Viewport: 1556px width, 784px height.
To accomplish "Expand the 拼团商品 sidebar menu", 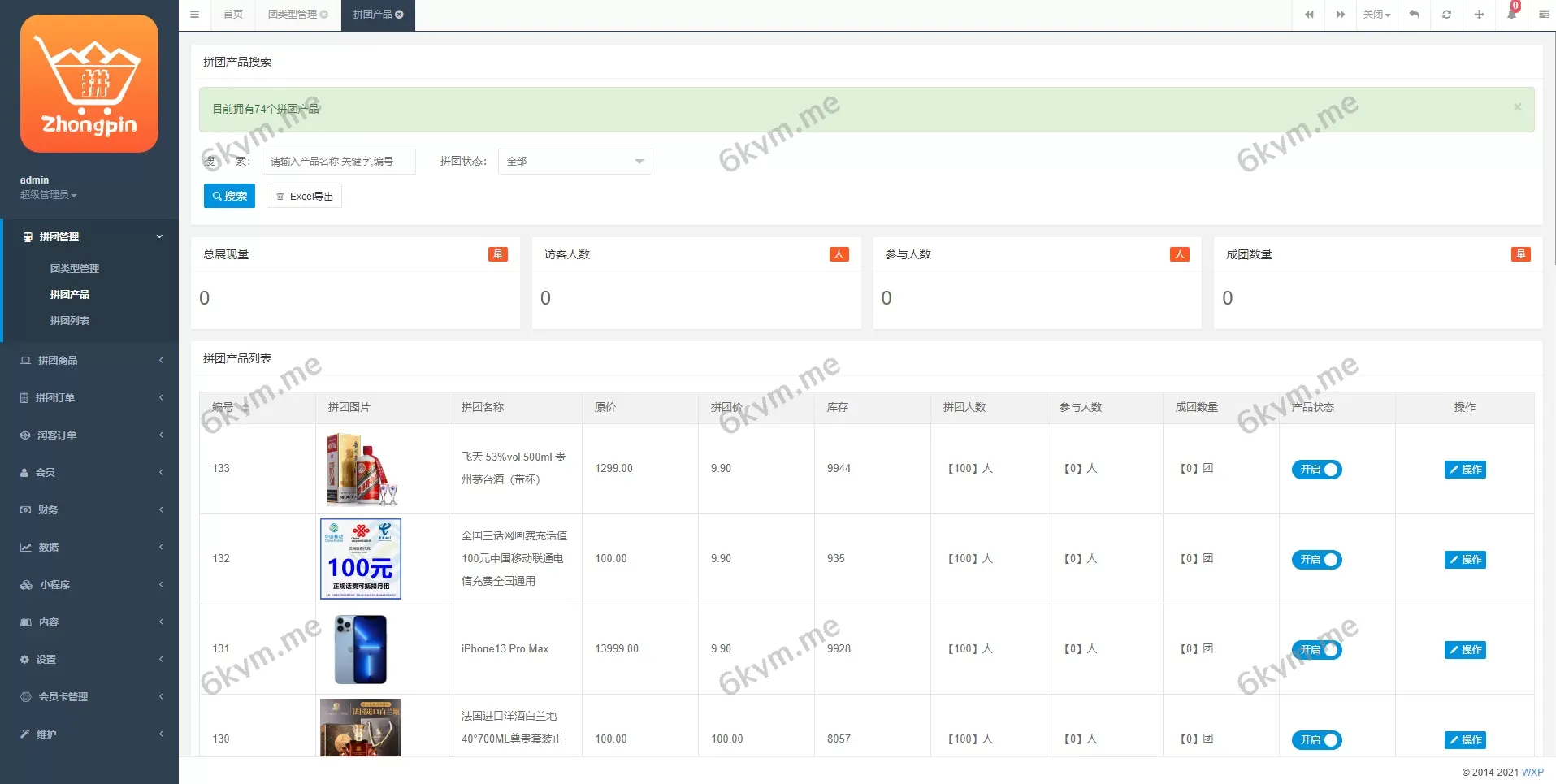I will (89, 361).
